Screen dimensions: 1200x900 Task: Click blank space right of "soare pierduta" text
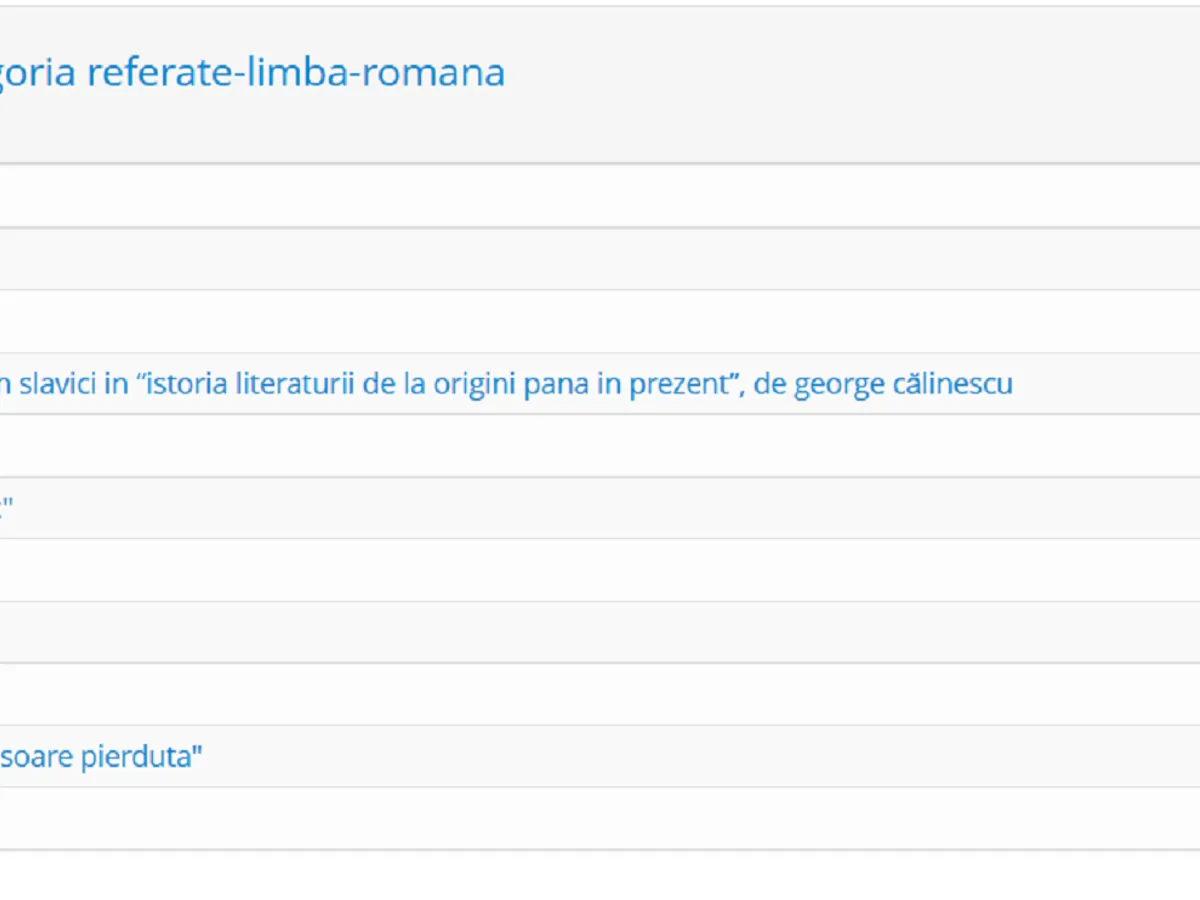700,757
